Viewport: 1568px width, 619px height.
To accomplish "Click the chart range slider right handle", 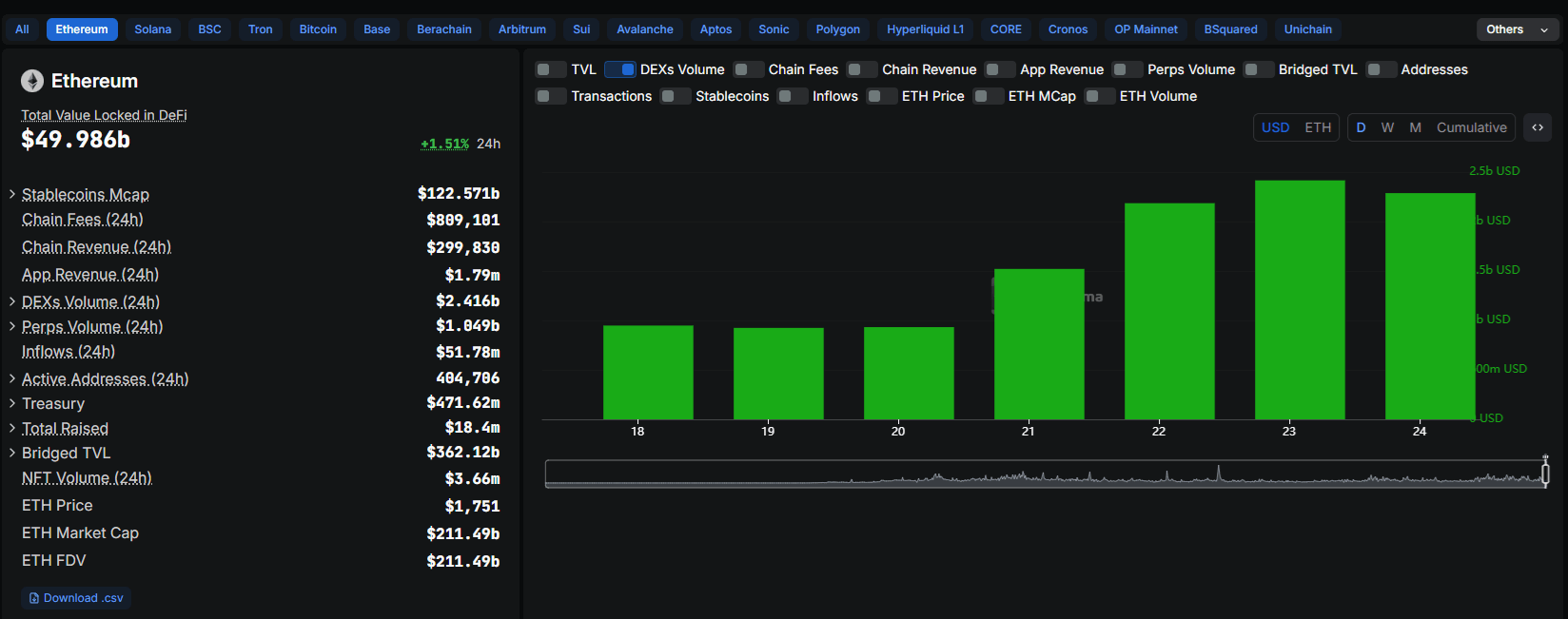I will pos(1545,473).
